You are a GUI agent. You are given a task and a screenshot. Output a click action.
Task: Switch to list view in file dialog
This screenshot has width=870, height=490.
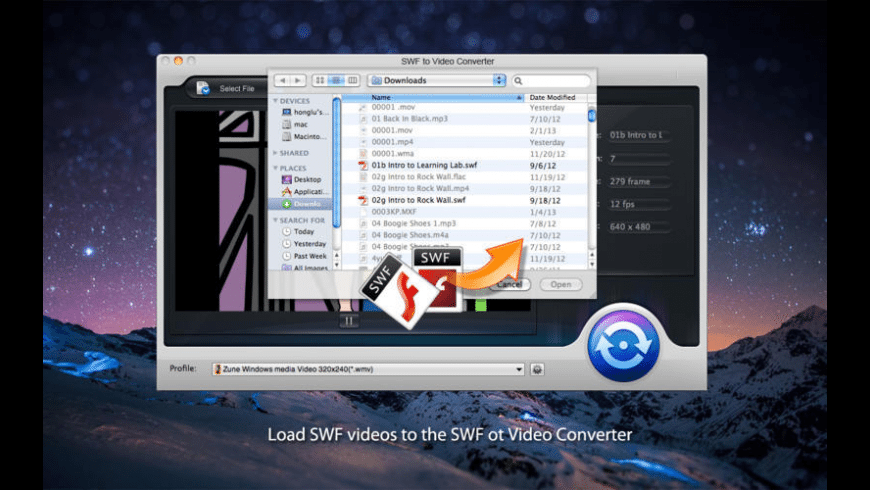pyautogui.click(x=336, y=80)
